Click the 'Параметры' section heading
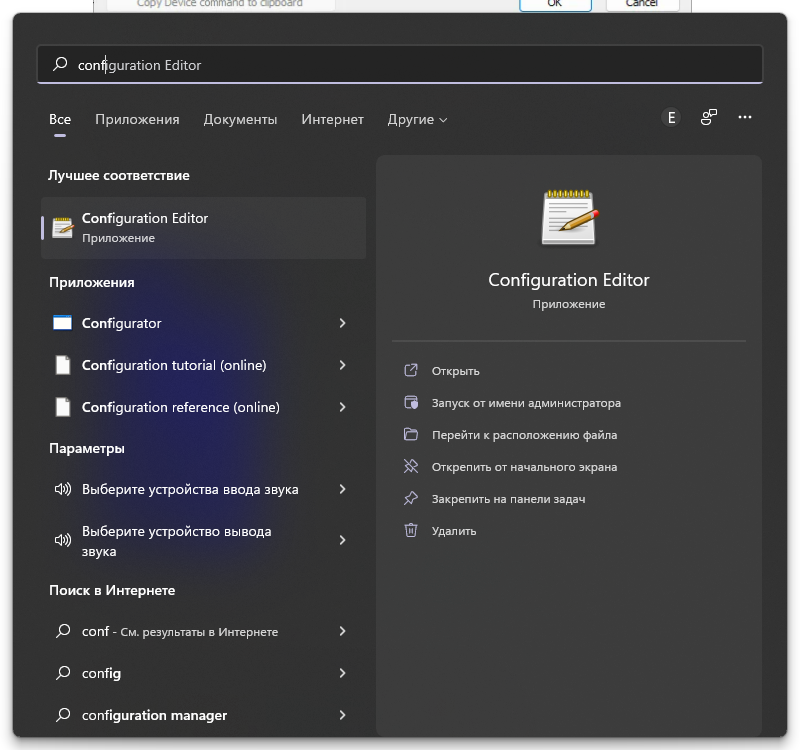Screen dimensions: 800x750 87,448
